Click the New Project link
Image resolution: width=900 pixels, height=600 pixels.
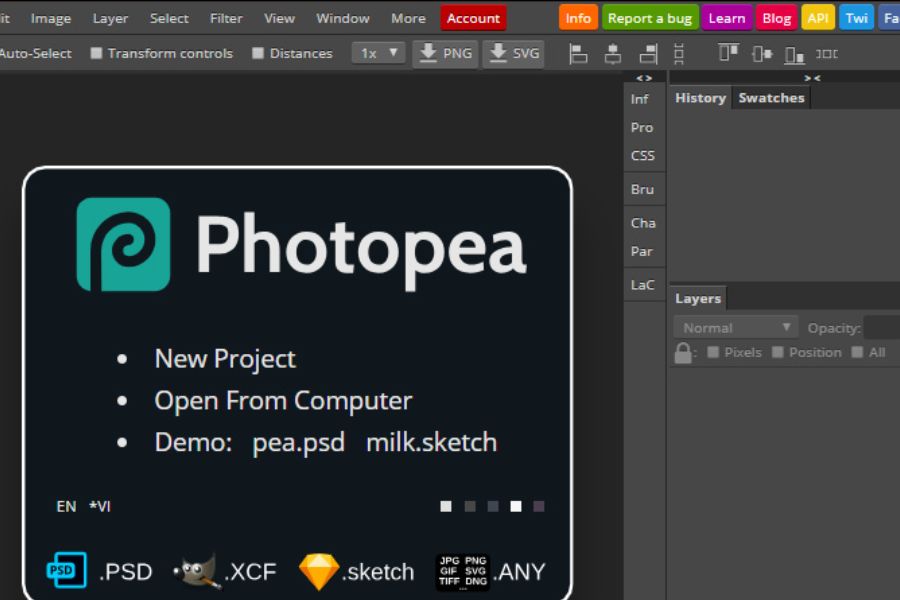point(225,359)
